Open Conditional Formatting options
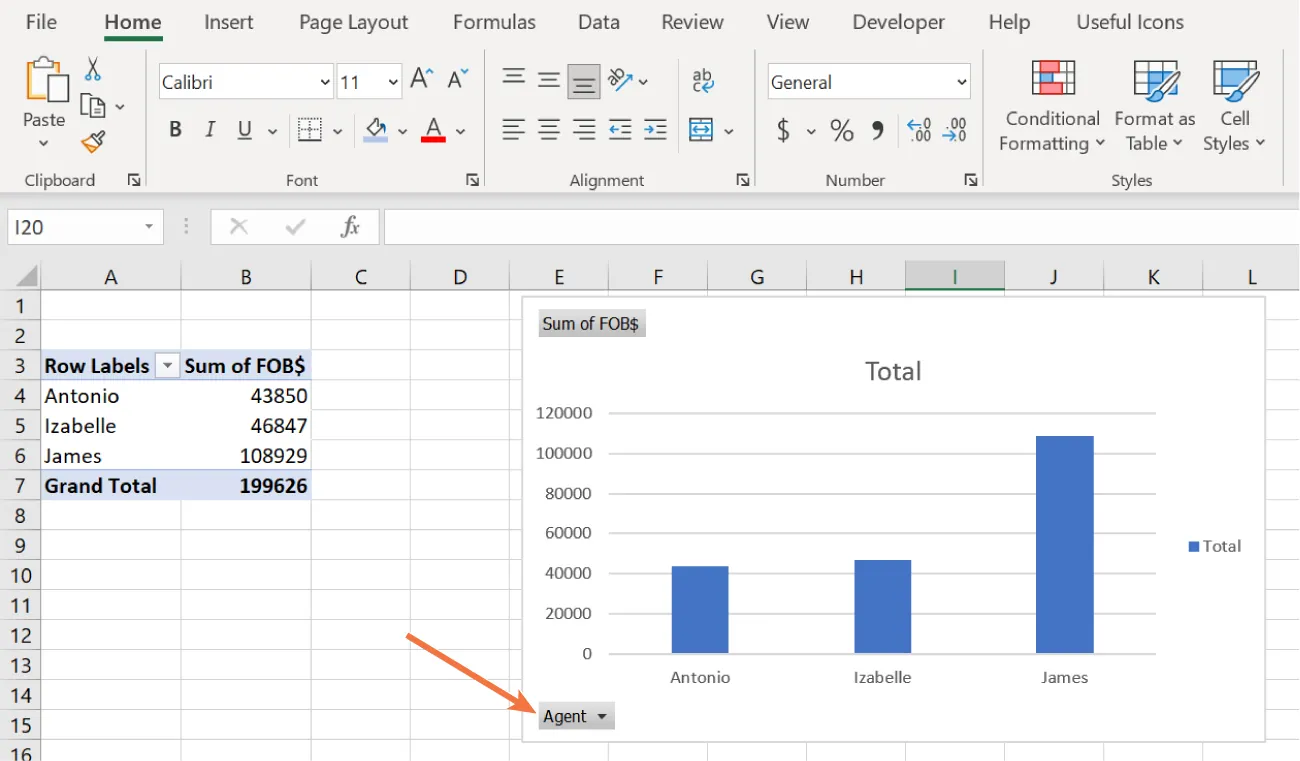The width and height of the screenshot is (1300, 761). (1050, 105)
